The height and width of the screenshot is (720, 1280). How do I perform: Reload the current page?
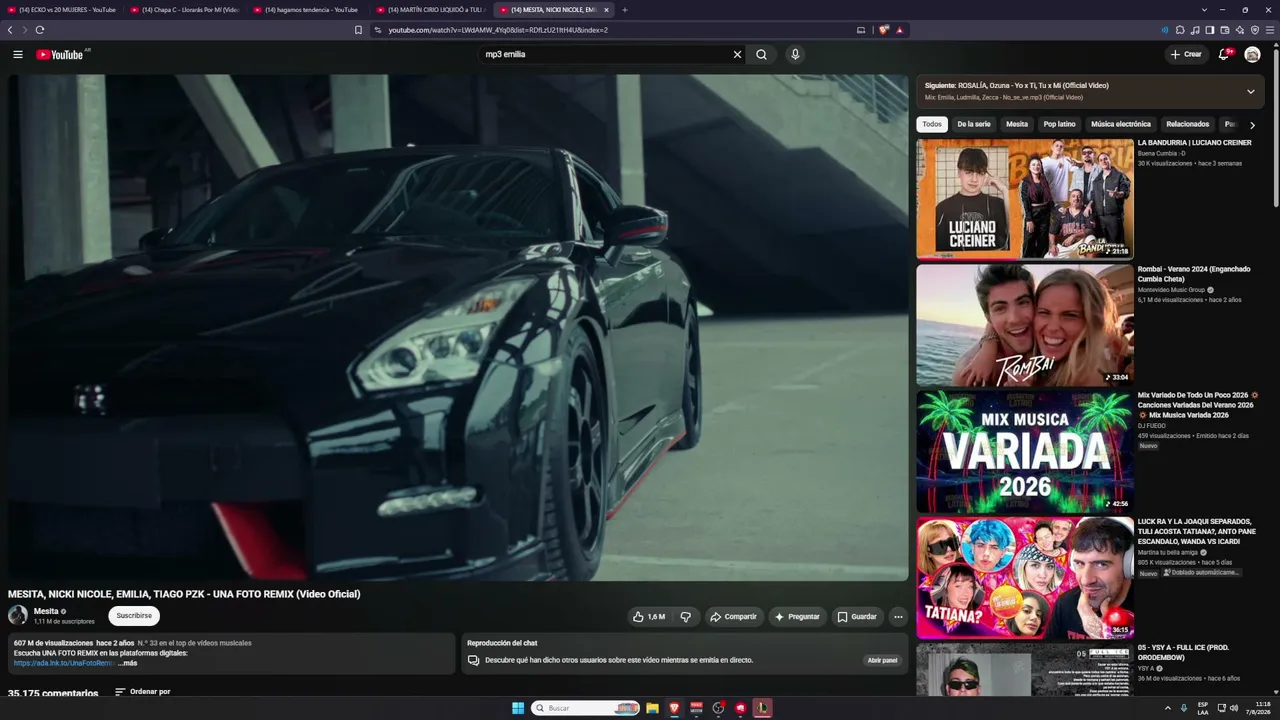click(x=40, y=30)
